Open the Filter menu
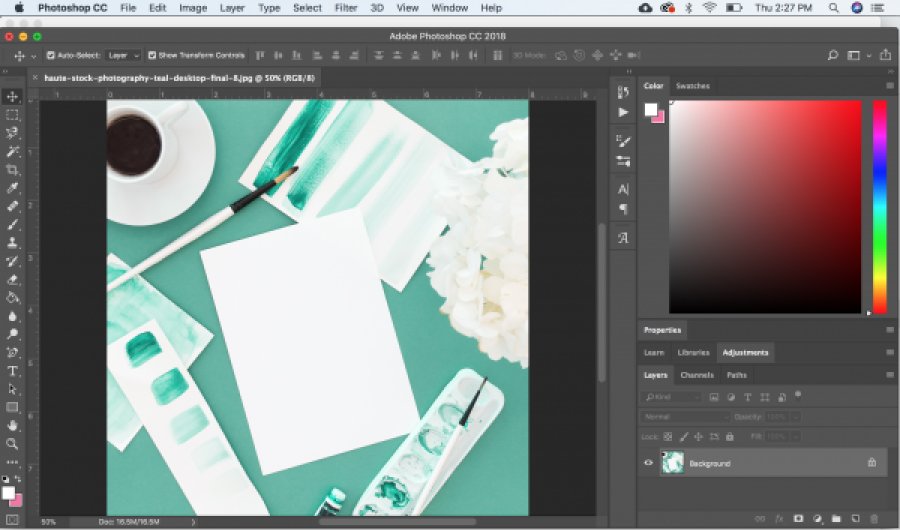Viewport: 900px width, 530px height. click(x=346, y=8)
